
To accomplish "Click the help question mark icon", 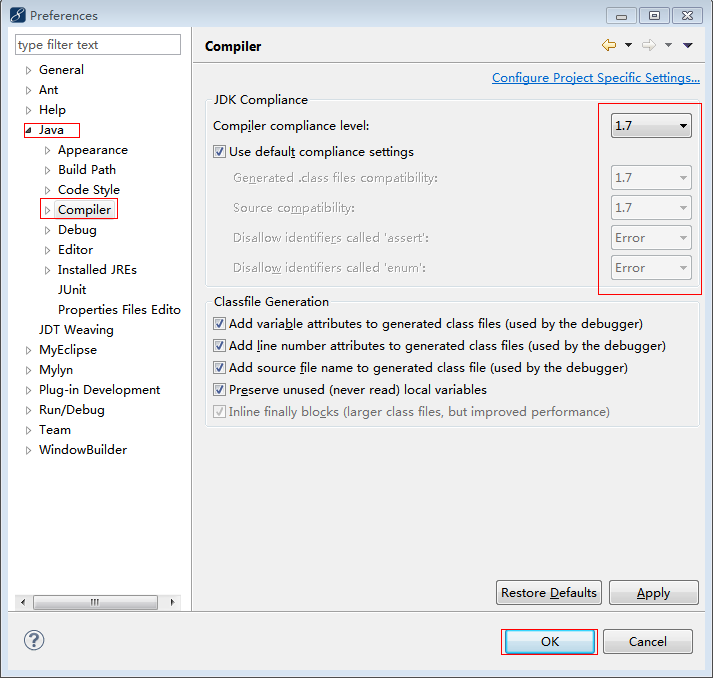I will [34, 640].
